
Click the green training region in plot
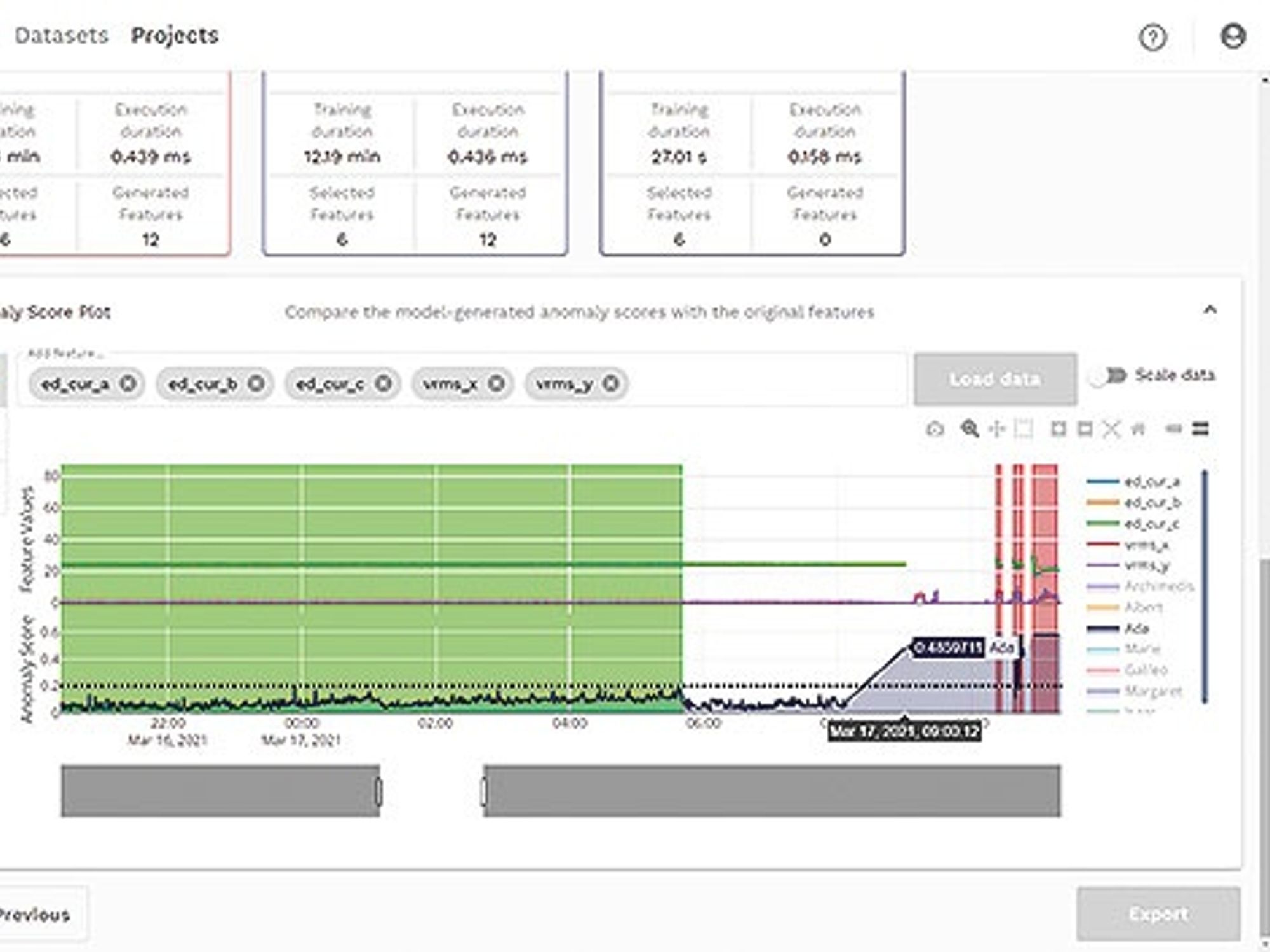coord(371,589)
